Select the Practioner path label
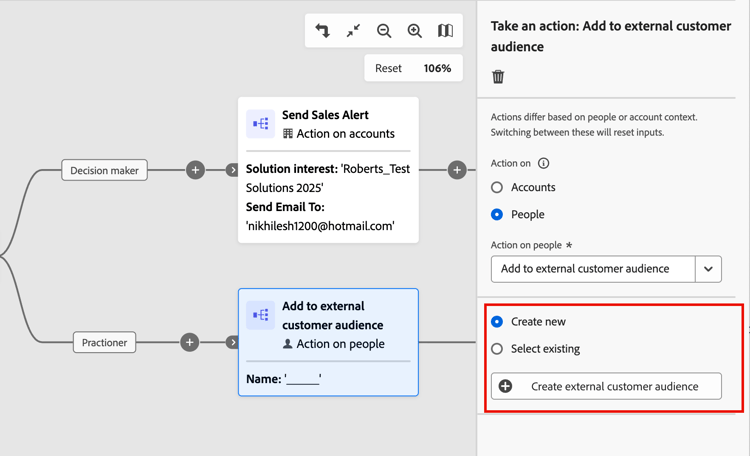The image size is (750, 456). coord(105,342)
